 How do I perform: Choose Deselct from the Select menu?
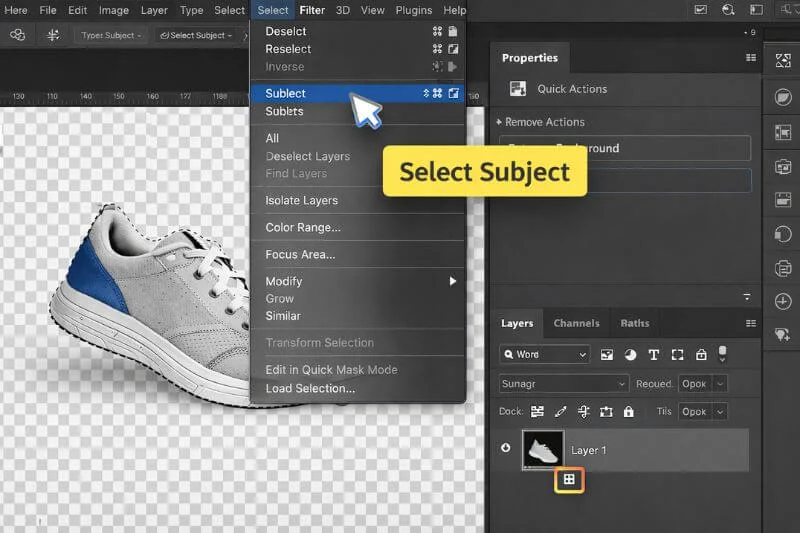coord(358,32)
